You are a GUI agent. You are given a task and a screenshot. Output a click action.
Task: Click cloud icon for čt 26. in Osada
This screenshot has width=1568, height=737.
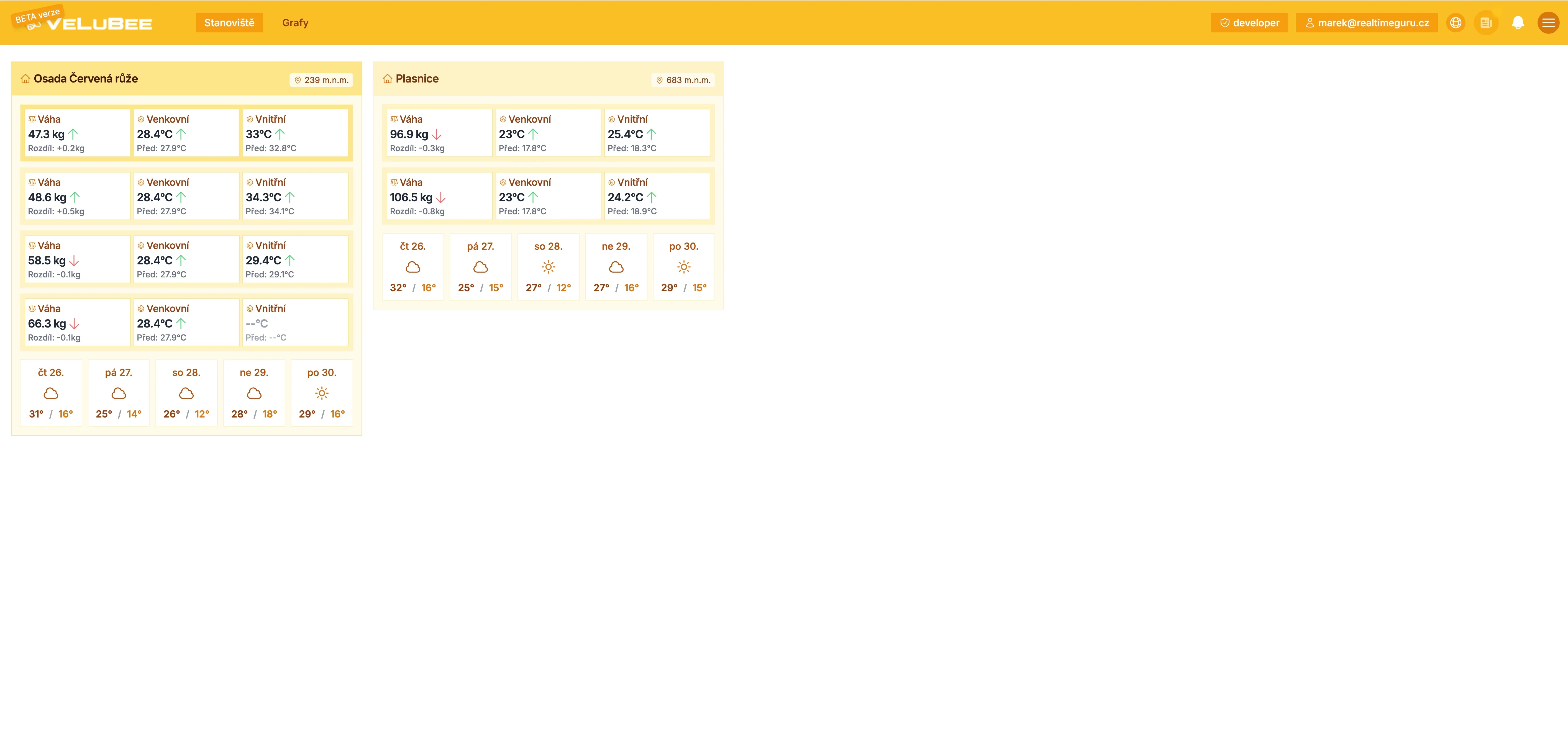click(x=51, y=393)
